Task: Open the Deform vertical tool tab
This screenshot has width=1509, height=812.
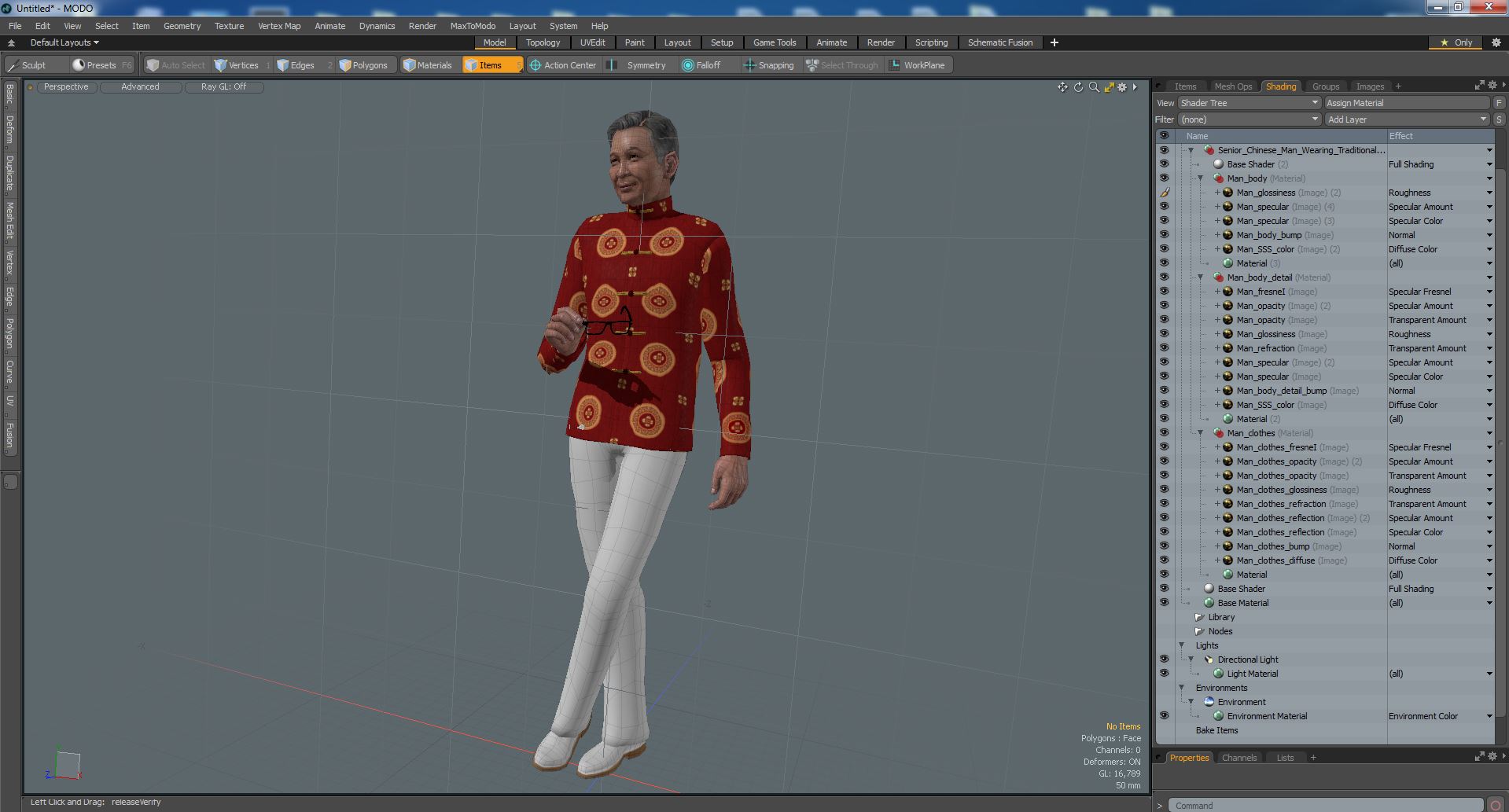Action: (x=9, y=130)
